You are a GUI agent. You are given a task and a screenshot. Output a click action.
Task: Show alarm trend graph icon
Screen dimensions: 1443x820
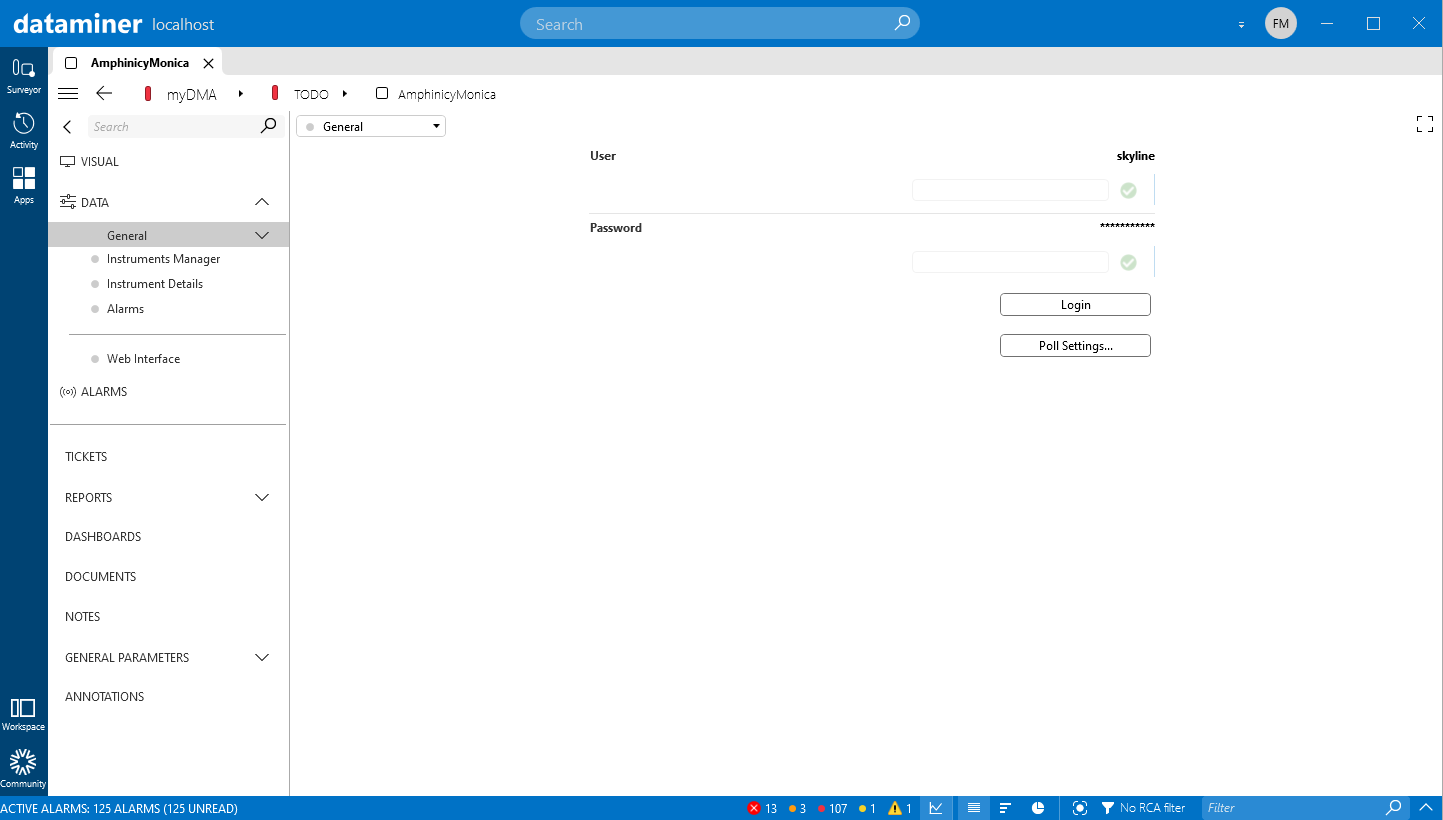click(x=936, y=808)
